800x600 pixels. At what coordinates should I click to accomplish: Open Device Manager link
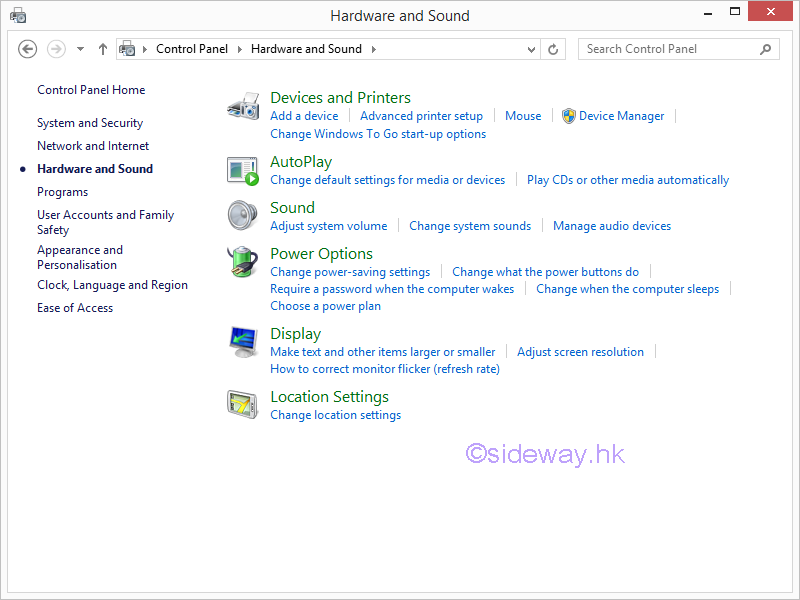tap(621, 116)
